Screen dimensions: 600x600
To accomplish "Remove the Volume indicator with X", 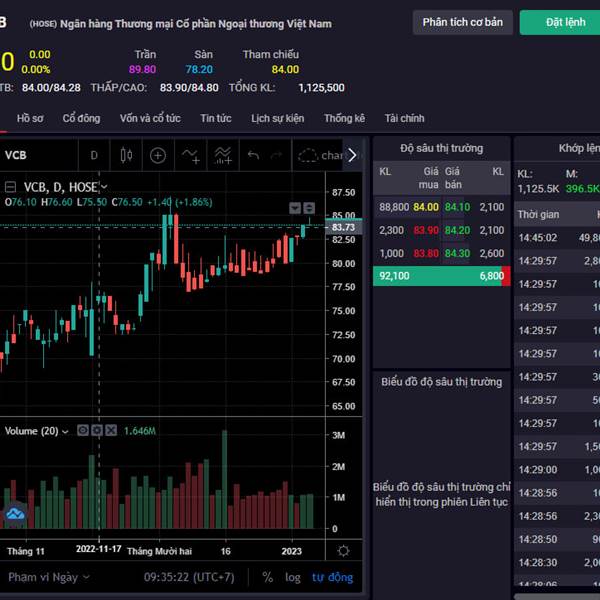I will coord(111,430).
